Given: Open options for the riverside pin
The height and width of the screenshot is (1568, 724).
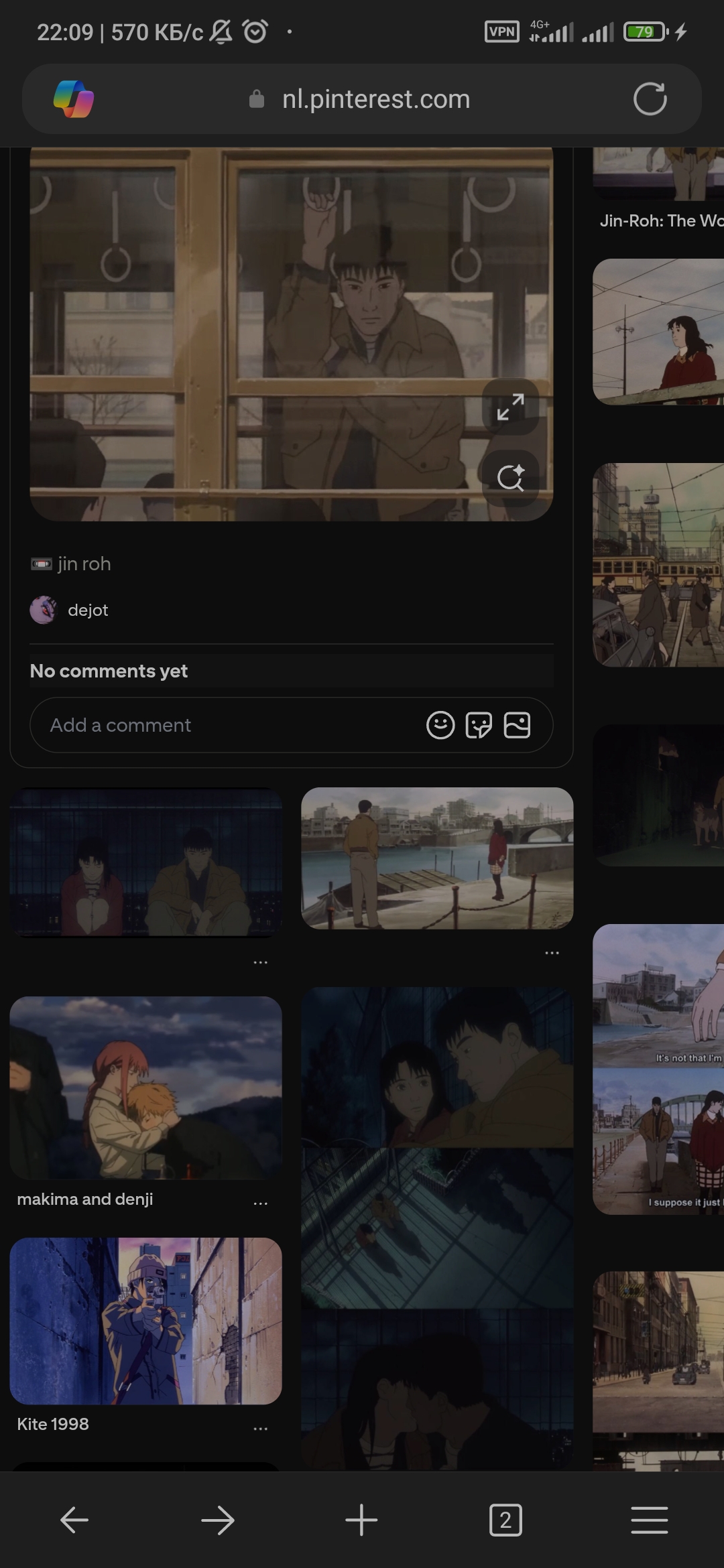Looking at the screenshot, I should click(x=552, y=953).
